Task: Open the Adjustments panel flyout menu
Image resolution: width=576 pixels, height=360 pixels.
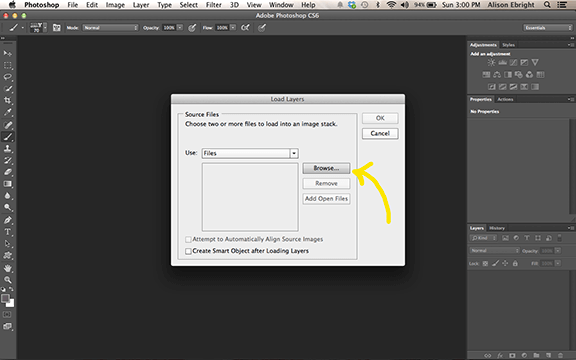Action: coord(570,45)
